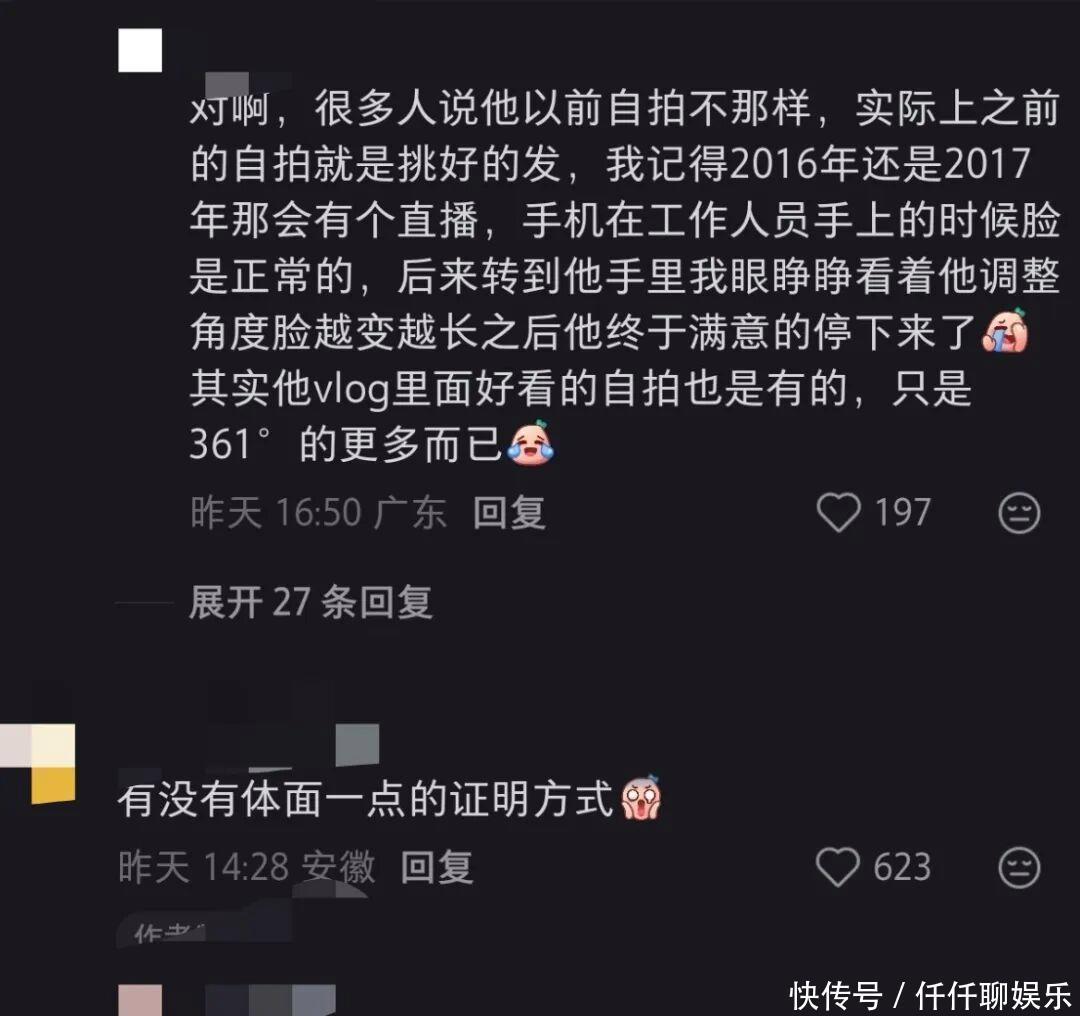Screen dimensions: 1080x1016
Task: Like the comment with 623 likes
Action: (x=838, y=867)
